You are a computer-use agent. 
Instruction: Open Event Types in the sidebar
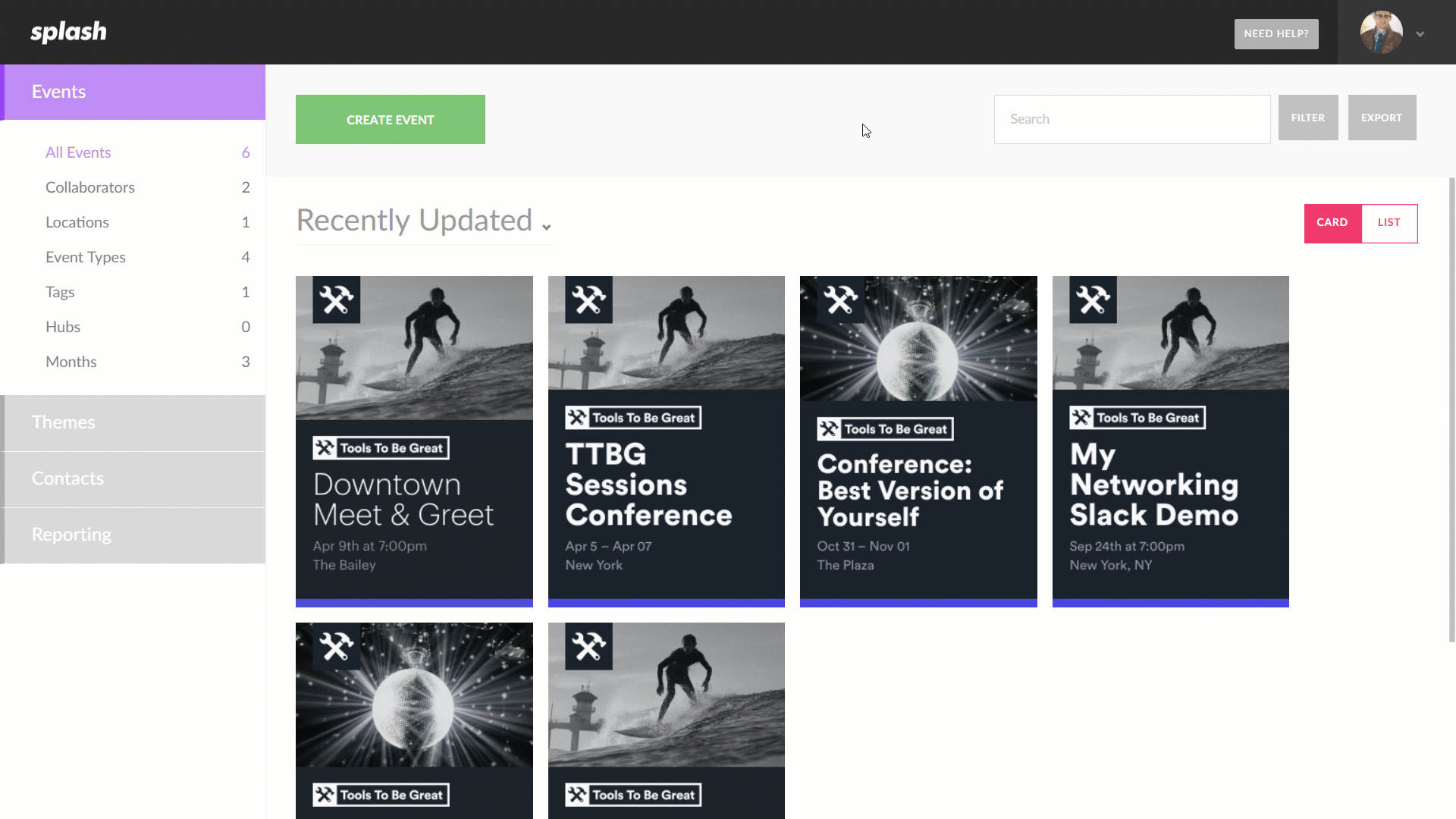[x=146, y=257]
